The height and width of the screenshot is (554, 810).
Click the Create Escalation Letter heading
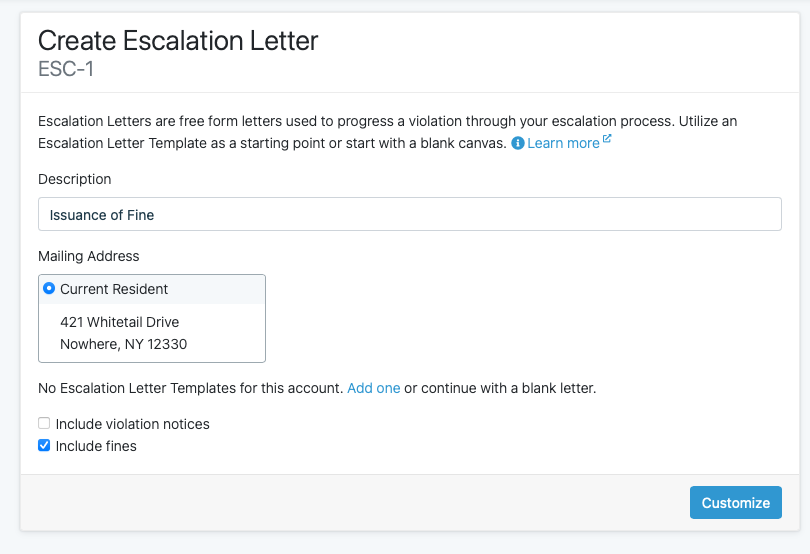click(178, 41)
